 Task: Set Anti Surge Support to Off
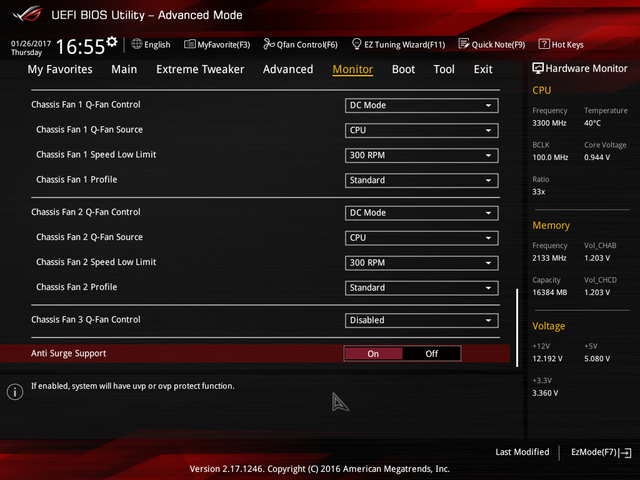[431, 353]
